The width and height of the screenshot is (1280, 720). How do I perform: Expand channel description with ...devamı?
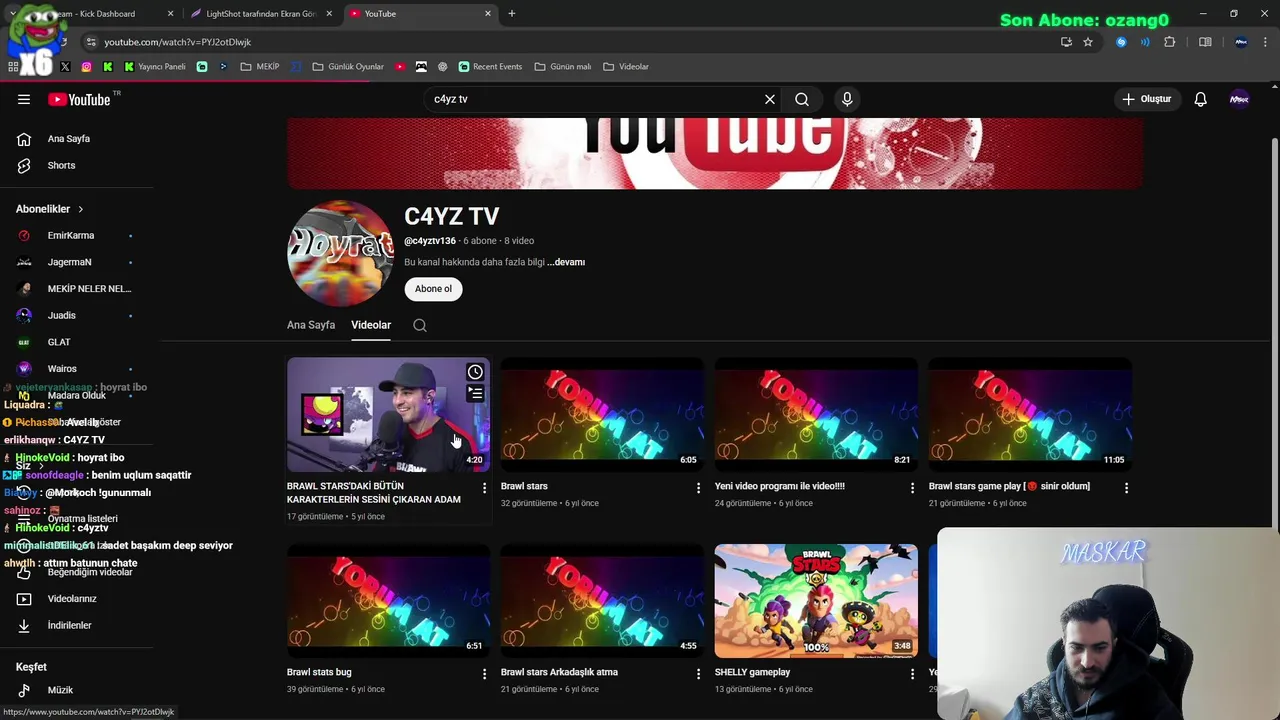(x=566, y=262)
